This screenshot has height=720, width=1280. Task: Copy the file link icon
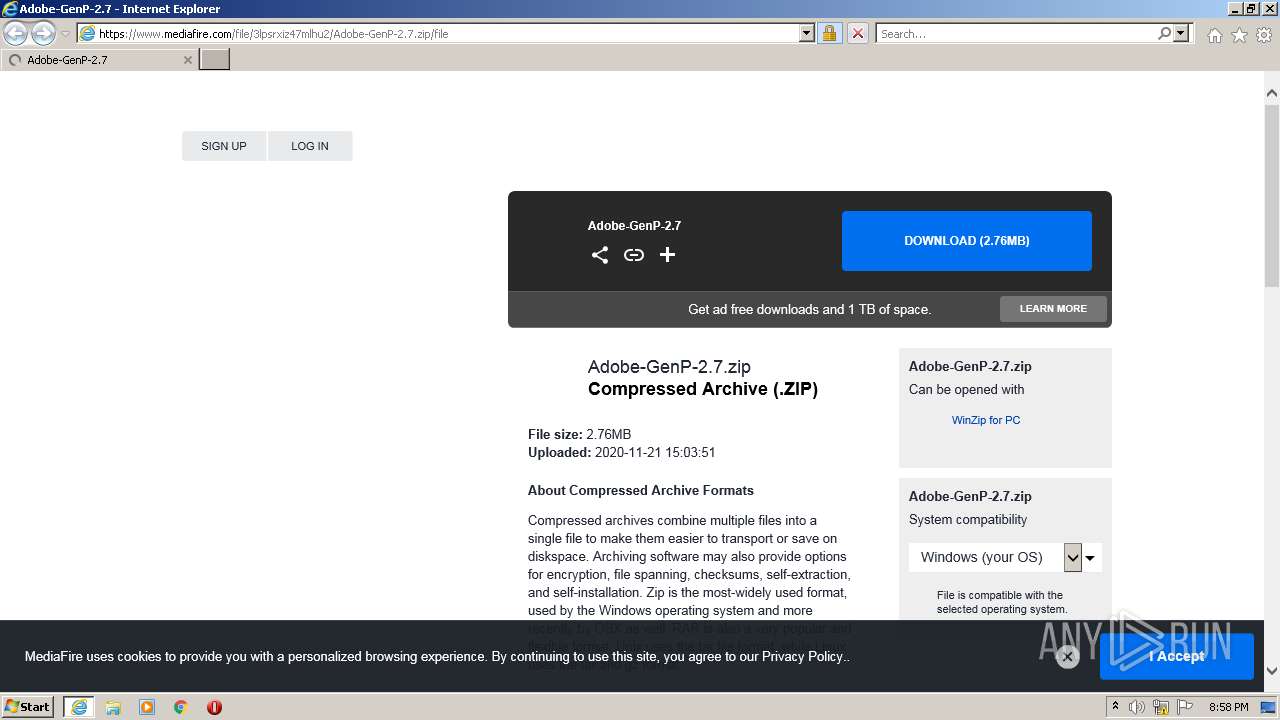(x=634, y=255)
